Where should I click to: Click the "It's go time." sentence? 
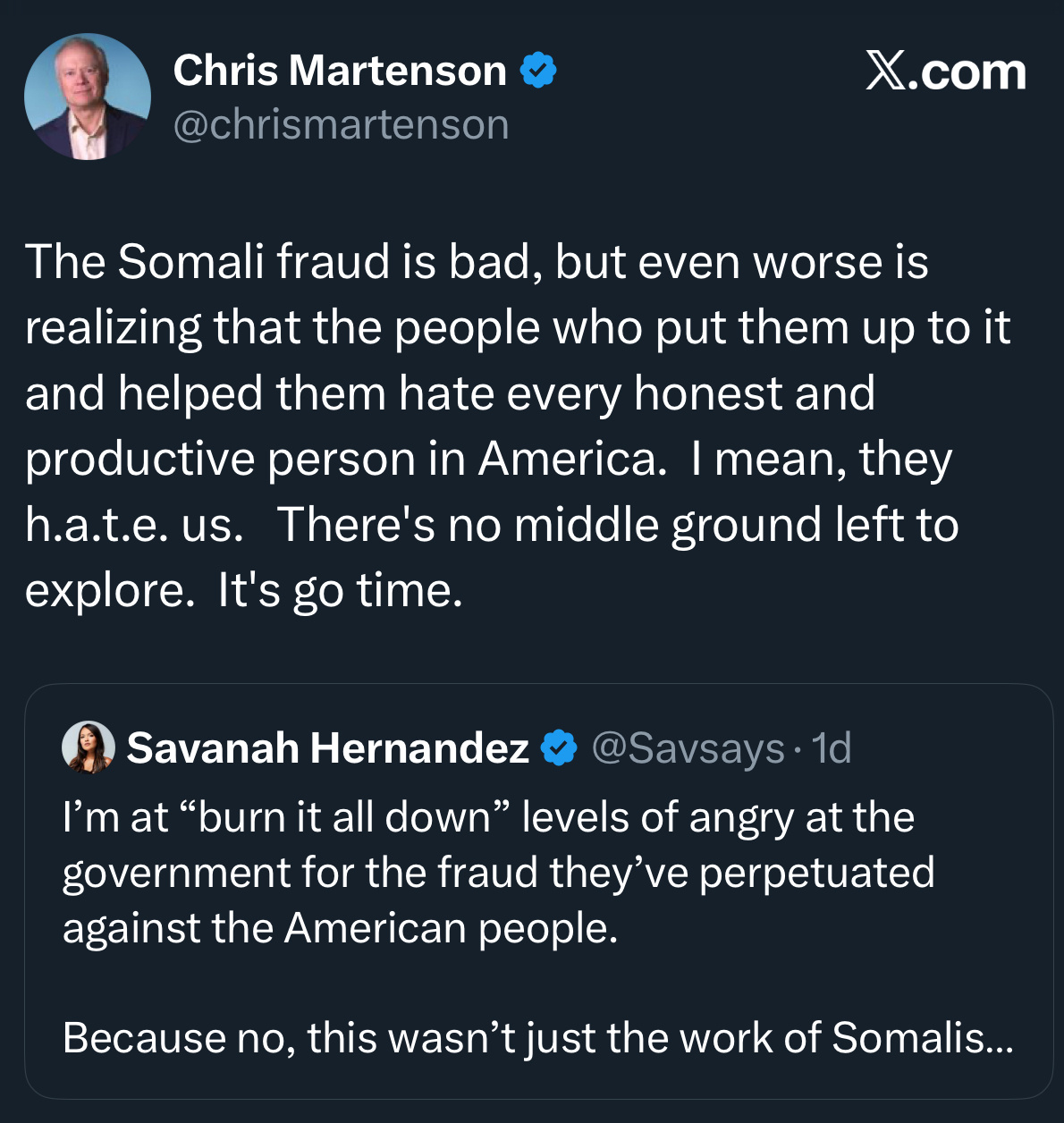click(340, 590)
